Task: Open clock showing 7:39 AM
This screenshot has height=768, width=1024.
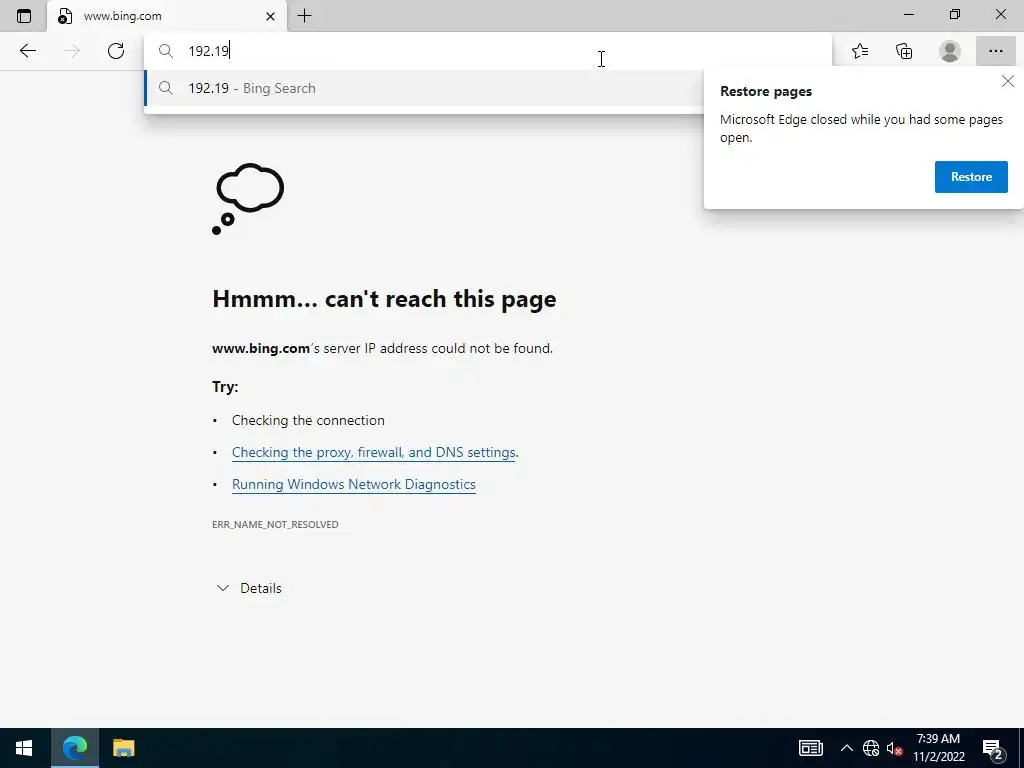Action: coord(938,748)
